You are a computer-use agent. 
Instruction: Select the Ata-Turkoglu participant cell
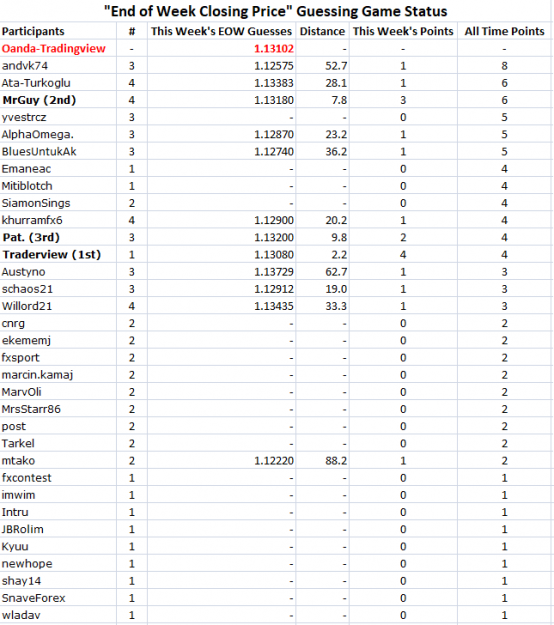[x=36, y=83]
